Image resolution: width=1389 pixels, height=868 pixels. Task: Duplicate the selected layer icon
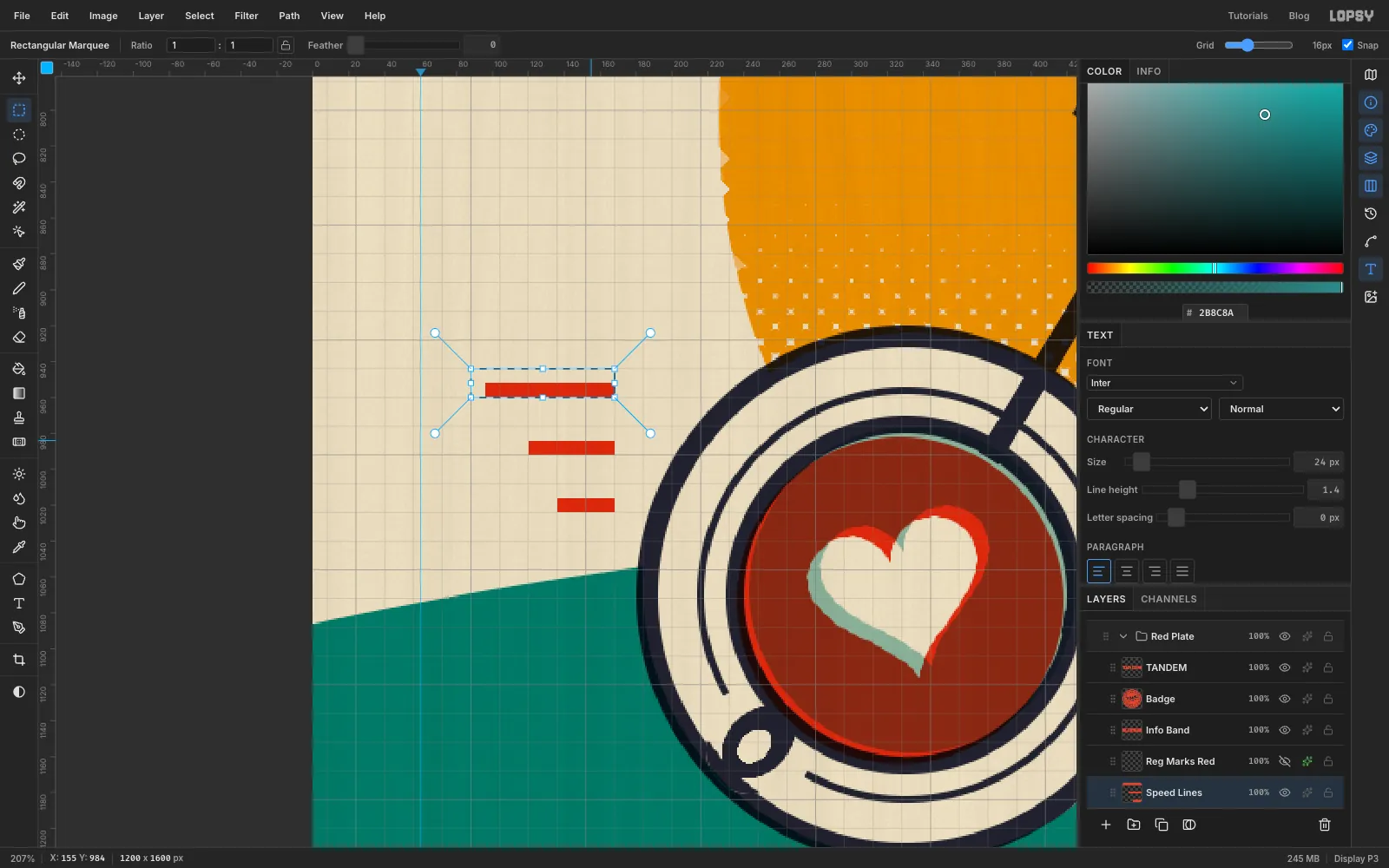[x=1162, y=825]
